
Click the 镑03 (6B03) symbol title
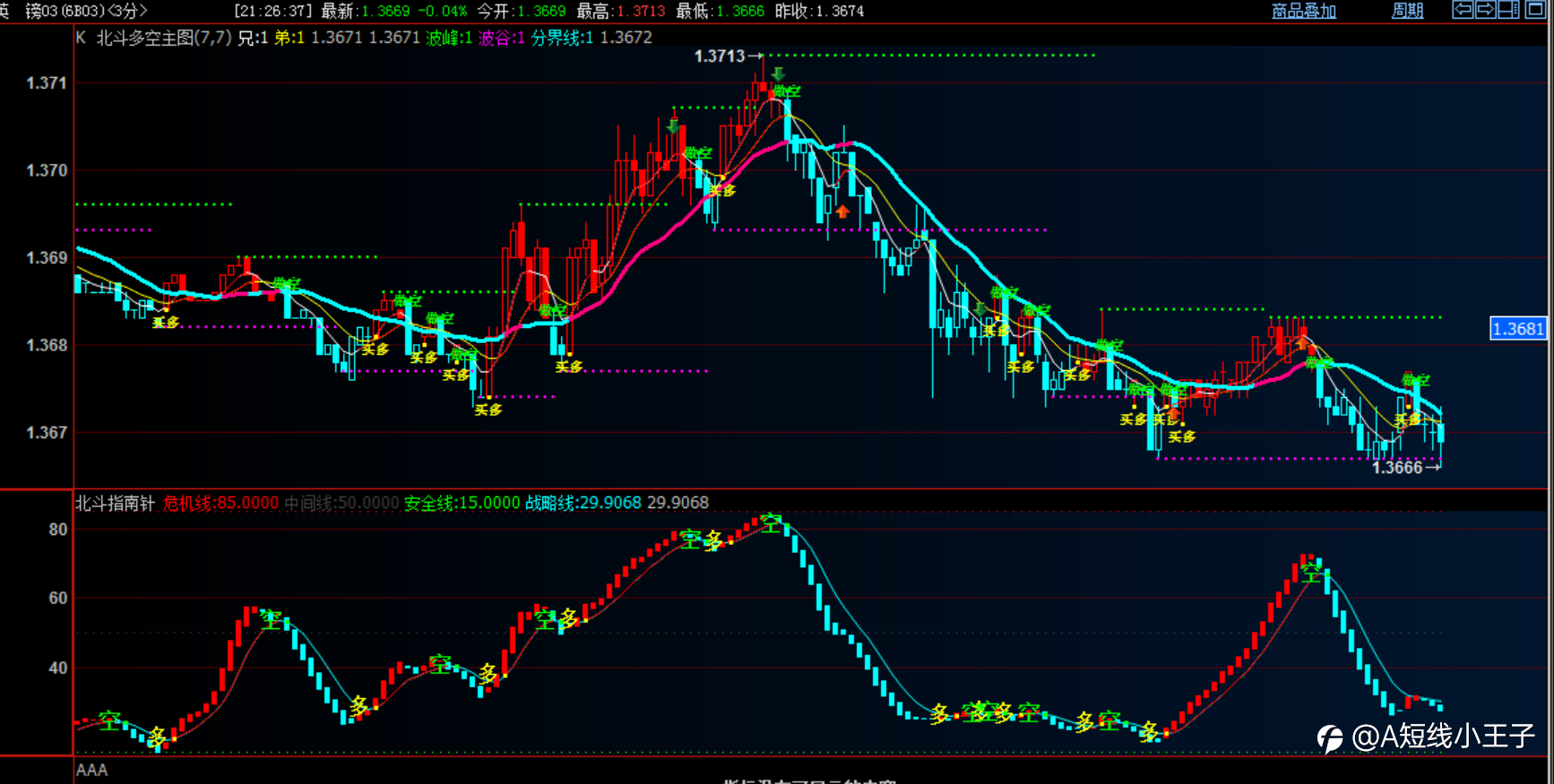point(65,11)
